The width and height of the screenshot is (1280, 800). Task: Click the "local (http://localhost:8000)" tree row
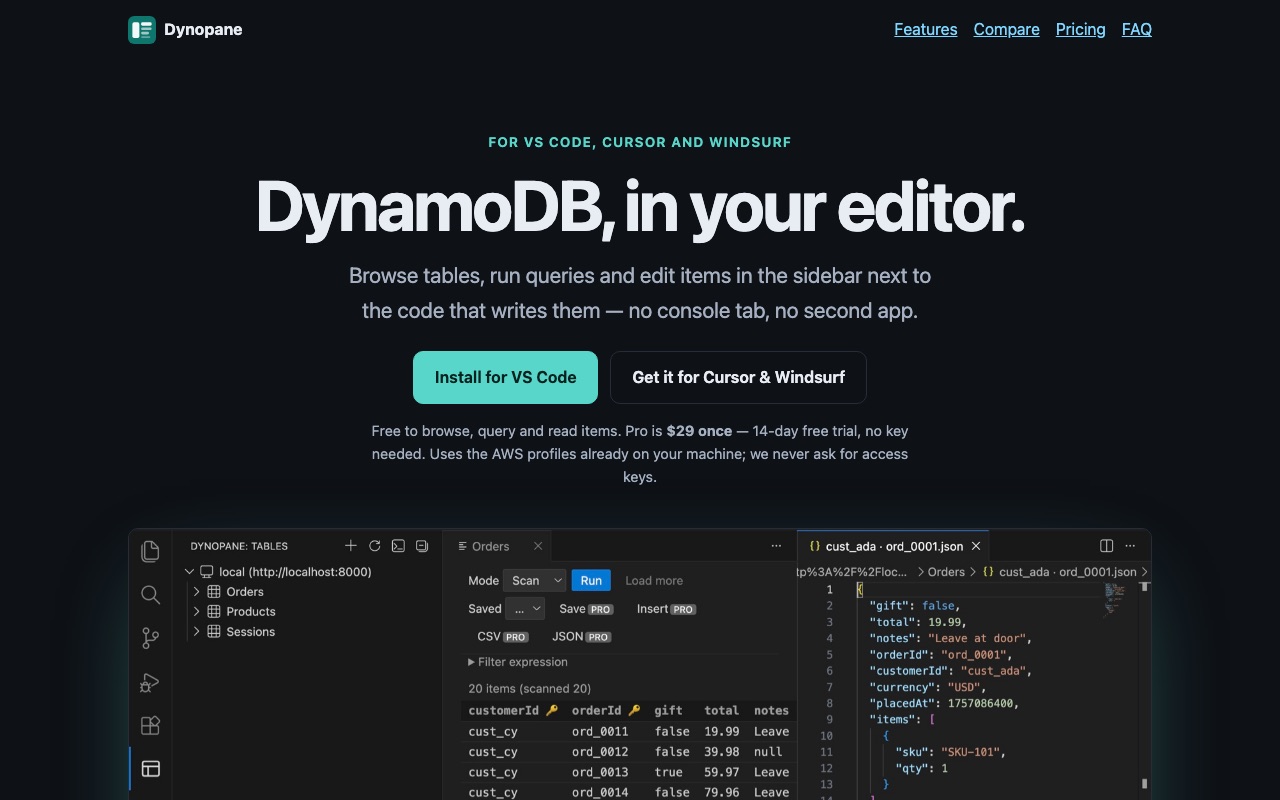(307, 572)
